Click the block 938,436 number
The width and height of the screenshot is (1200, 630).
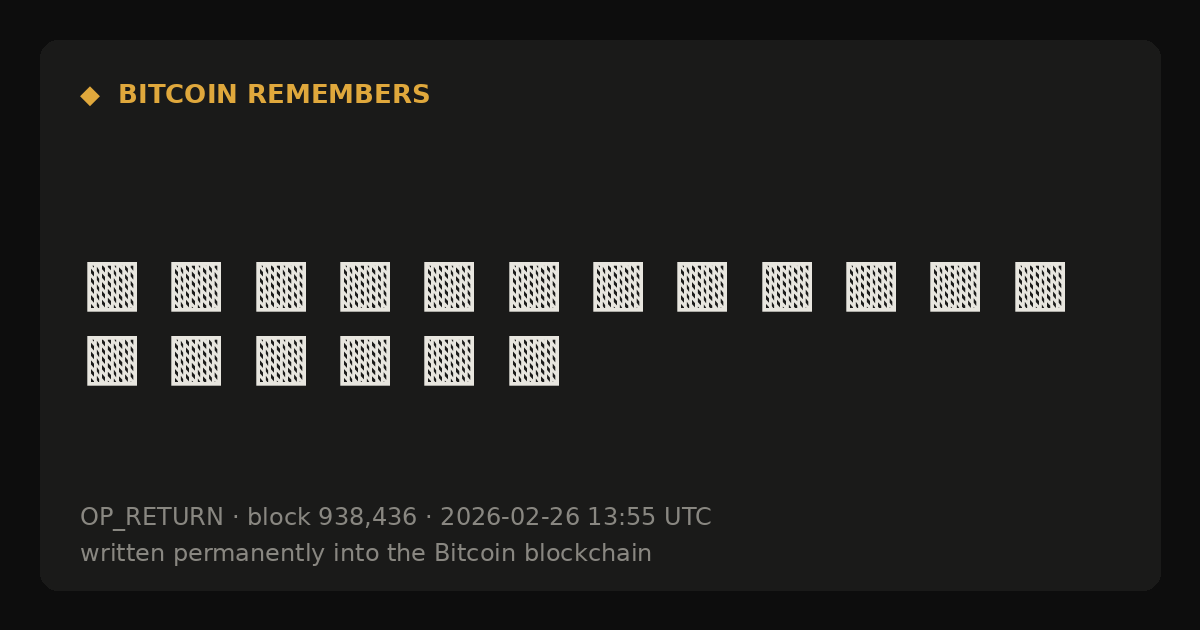point(332,518)
